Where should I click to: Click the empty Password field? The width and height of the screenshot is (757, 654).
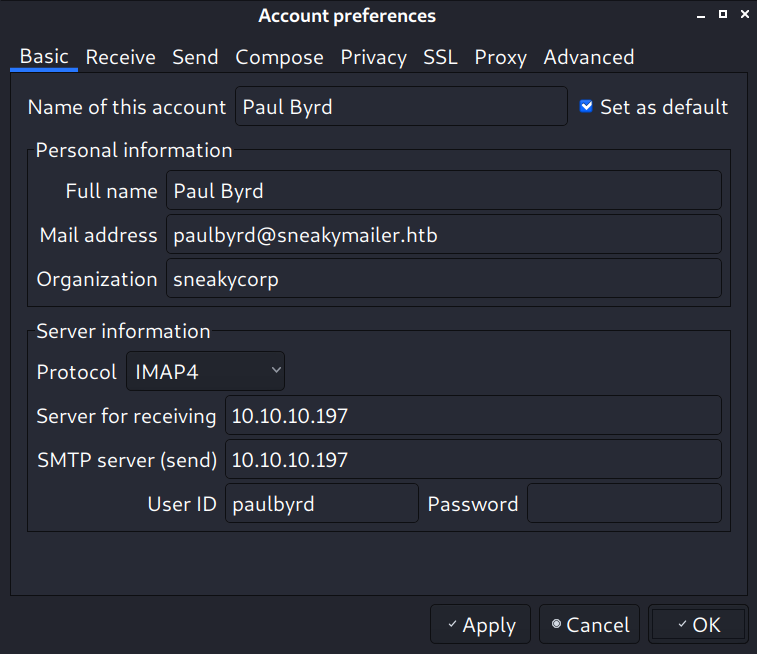(623, 503)
